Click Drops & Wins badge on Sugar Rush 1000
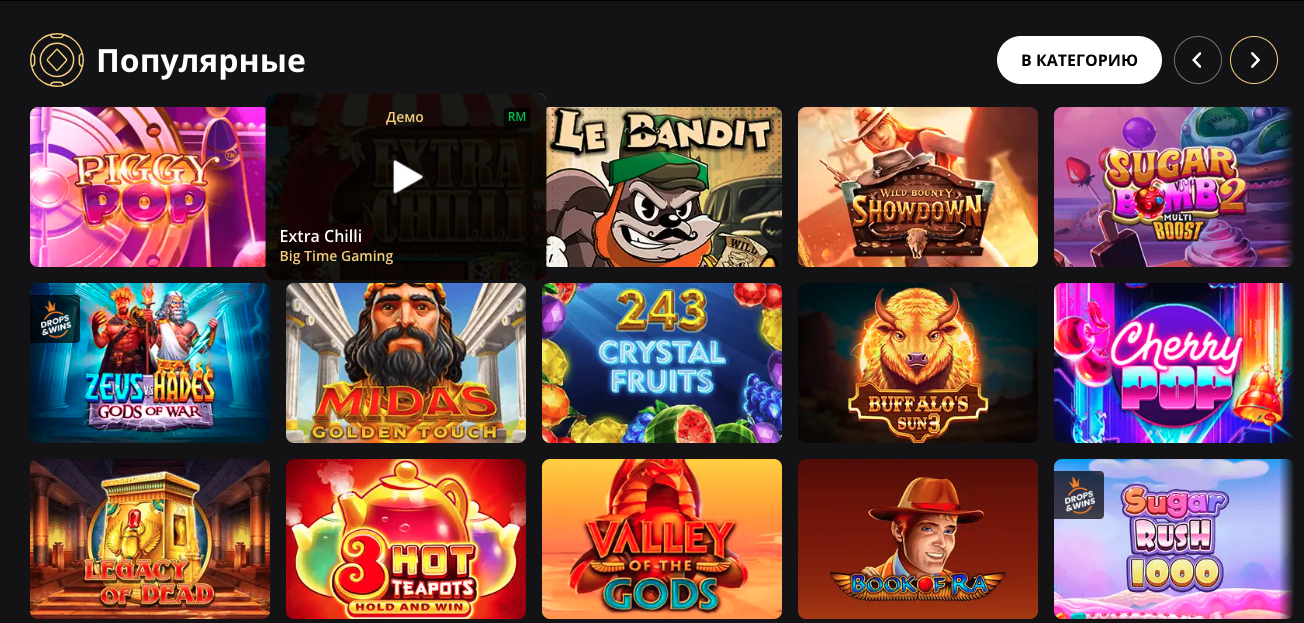This screenshot has height=623, width=1304. point(1079,495)
